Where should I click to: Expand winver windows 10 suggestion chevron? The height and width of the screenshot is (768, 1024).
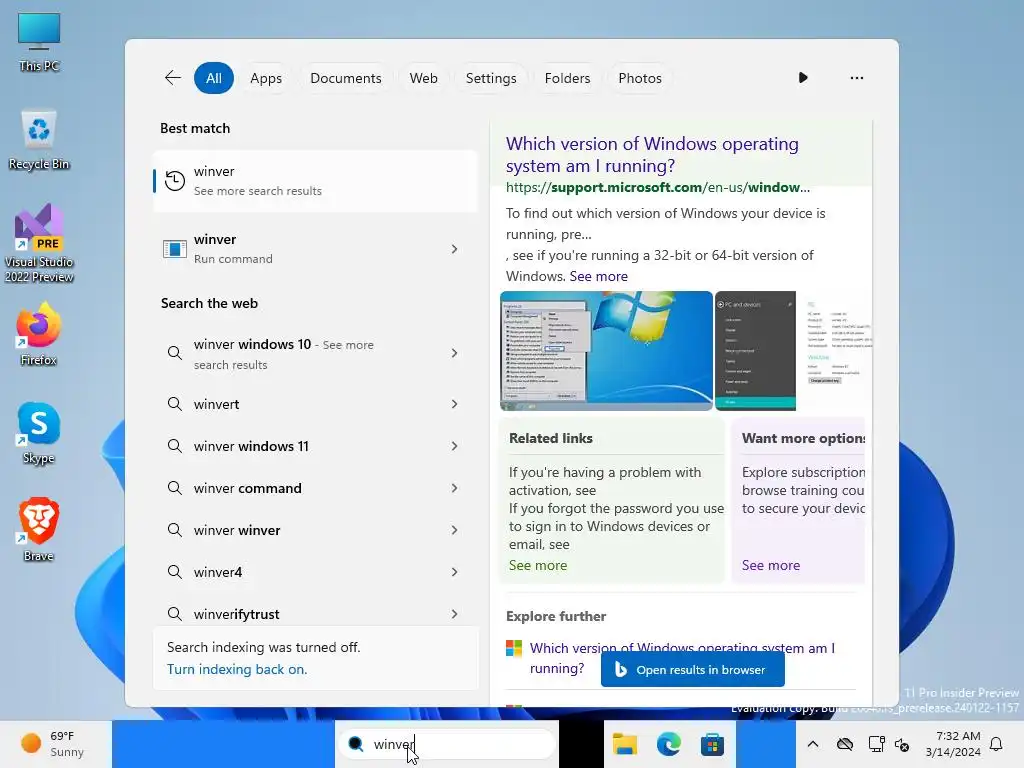coord(454,353)
